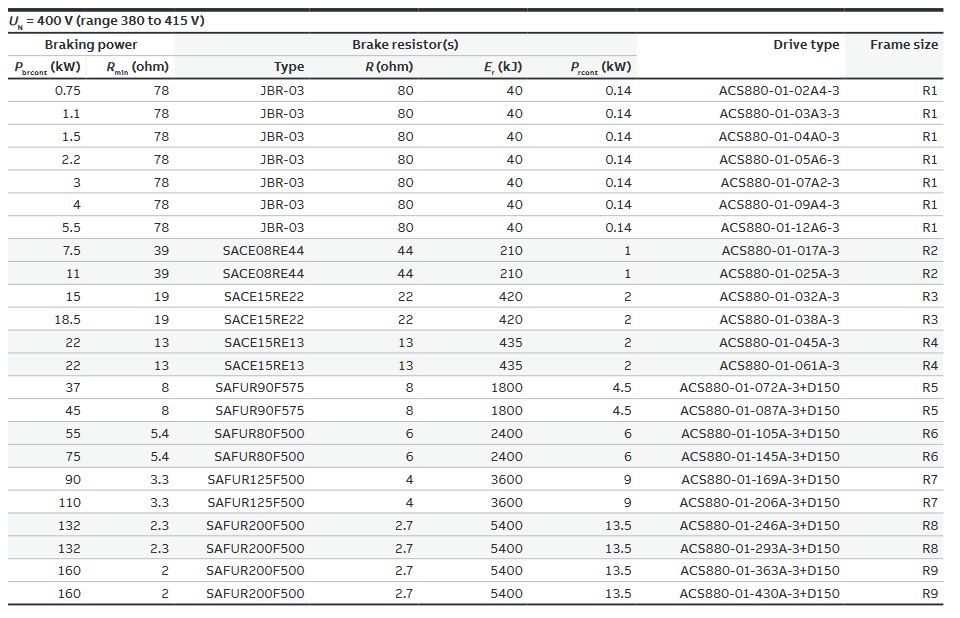This screenshot has height=618, width=960.
Task: Click drive type ACS880-01-04A0-3
Action: [x=779, y=137]
